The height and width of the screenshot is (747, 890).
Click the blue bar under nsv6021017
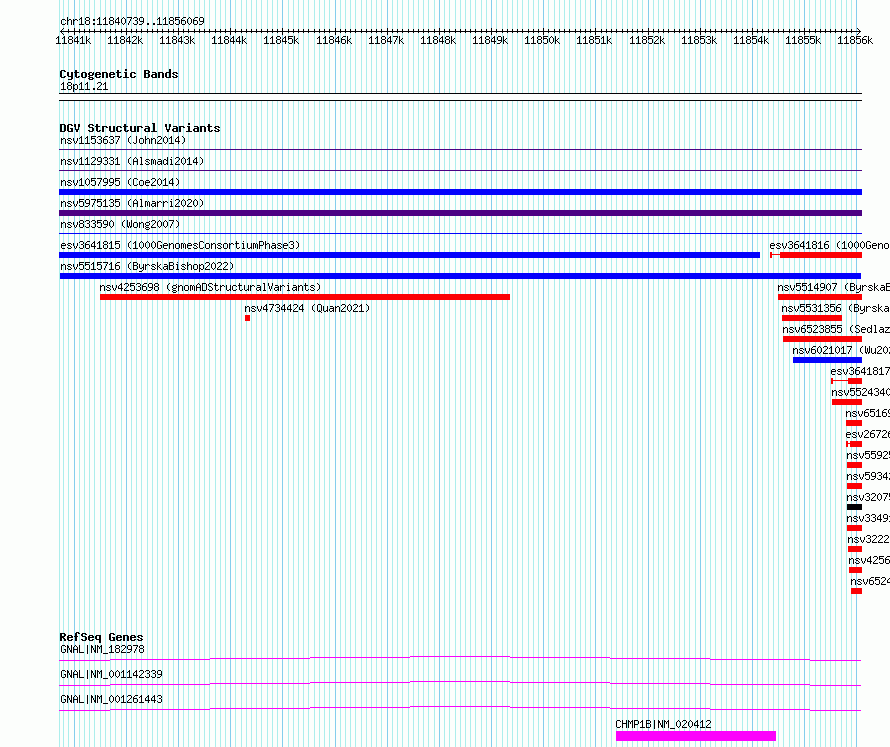pyautogui.click(x=828, y=360)
